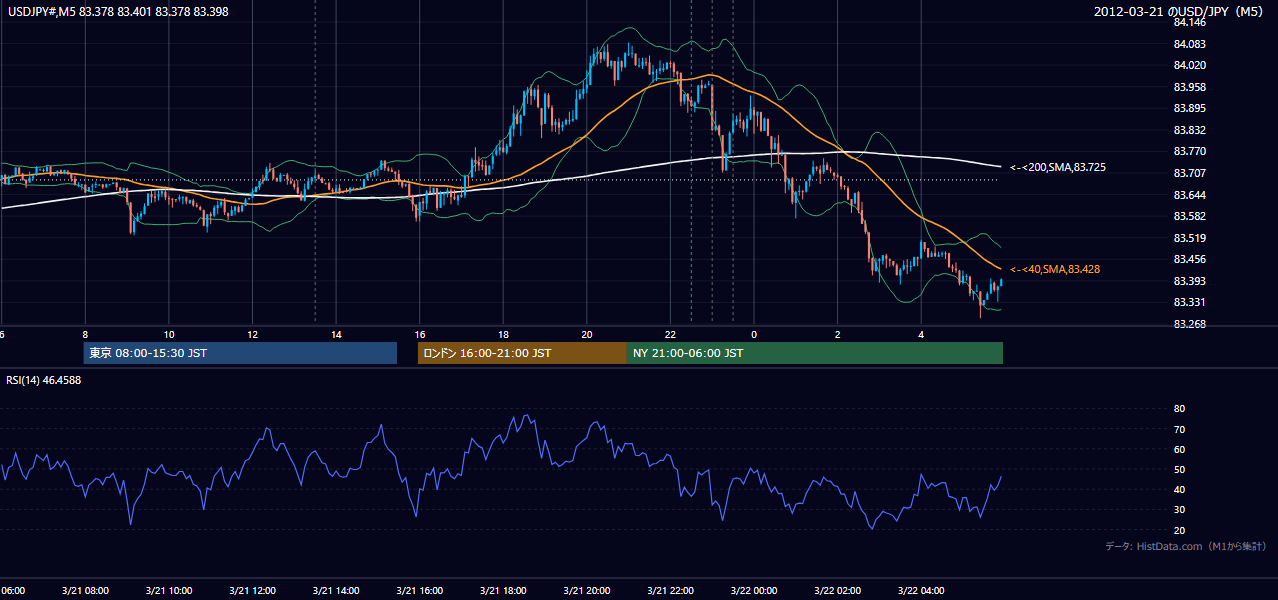The width and height of the screenshot is (1278, 600).
Task: Click the London 16:00-21:00 JST session bar
Action: coord(522,353)
